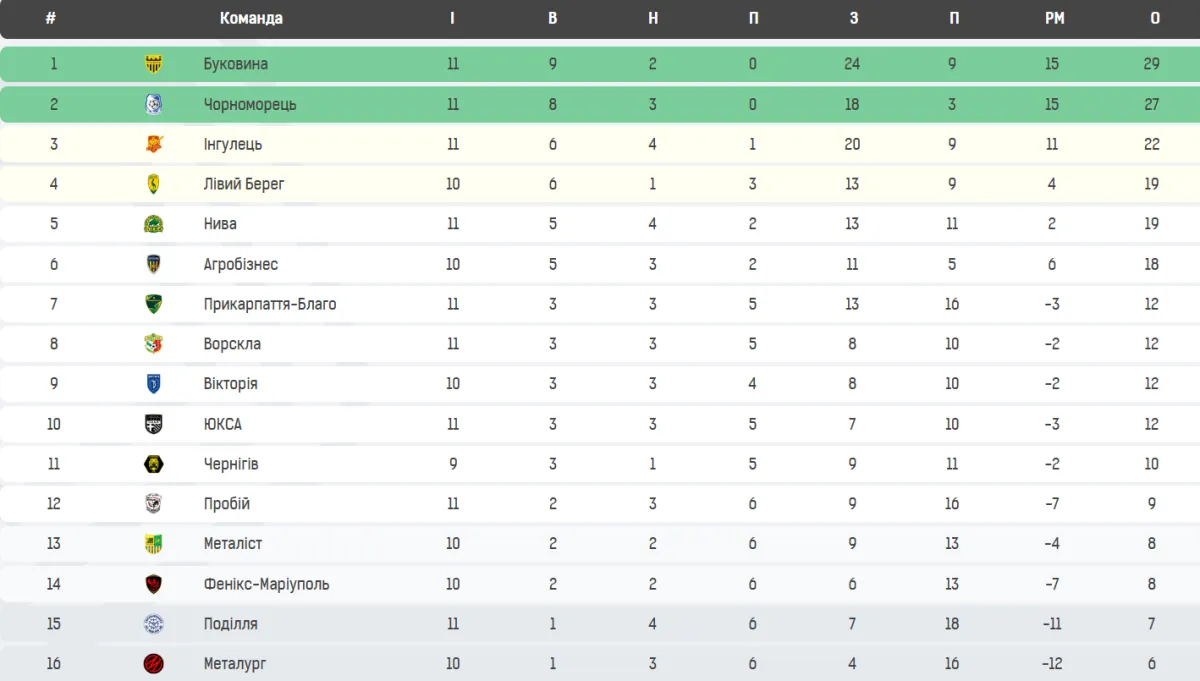Click the Буковина club logo
Viewport: 1200px width, 681px height.
pyautogui.click(x=153, y=64)
